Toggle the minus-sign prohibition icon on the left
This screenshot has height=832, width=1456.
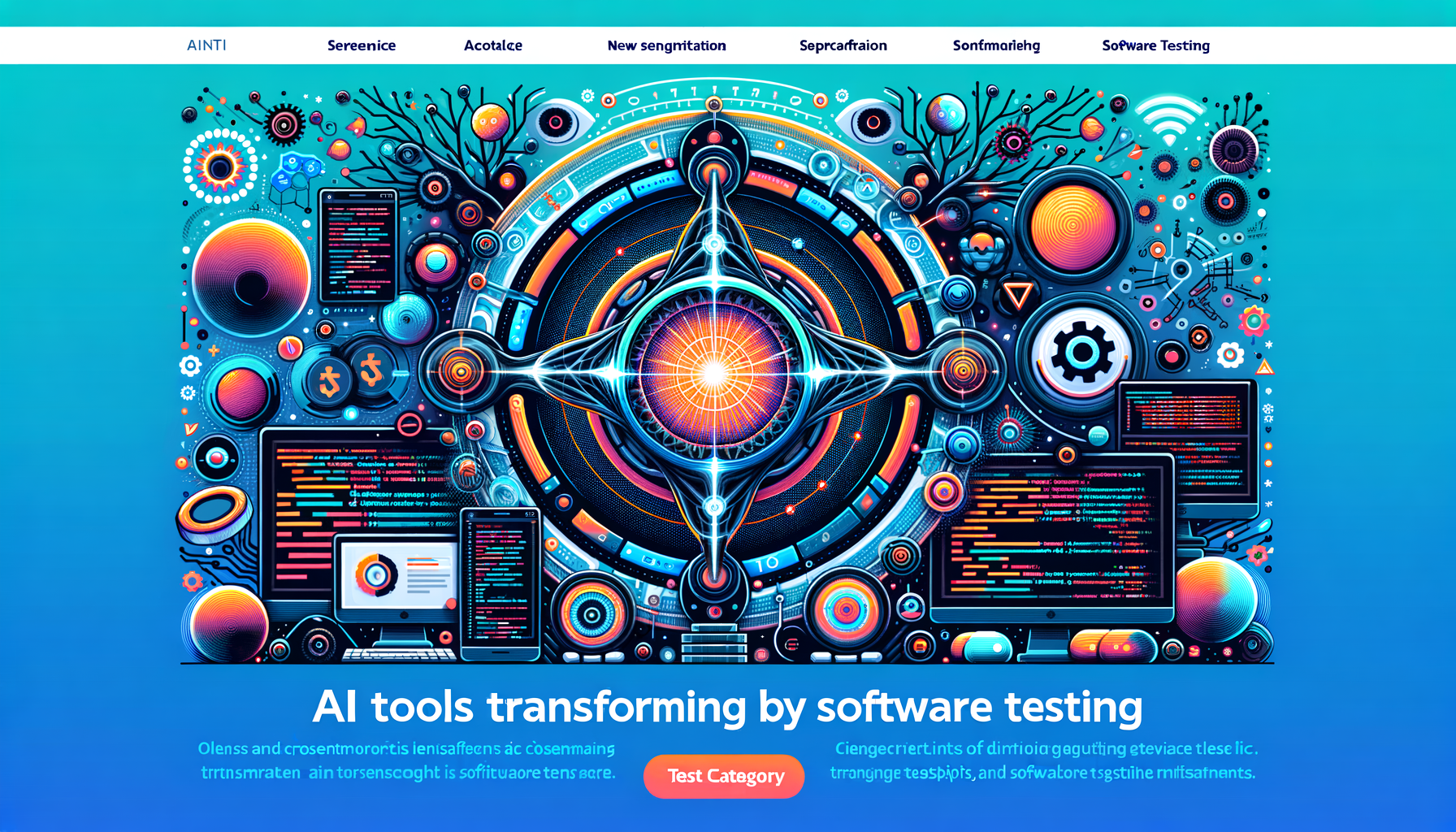409,425
